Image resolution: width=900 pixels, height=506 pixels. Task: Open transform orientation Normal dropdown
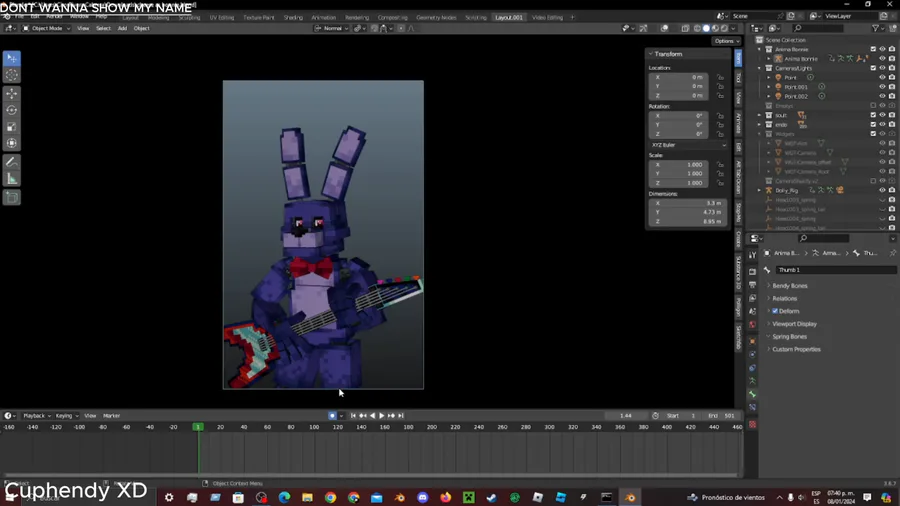pyautogui.click(x=332, y=28)
